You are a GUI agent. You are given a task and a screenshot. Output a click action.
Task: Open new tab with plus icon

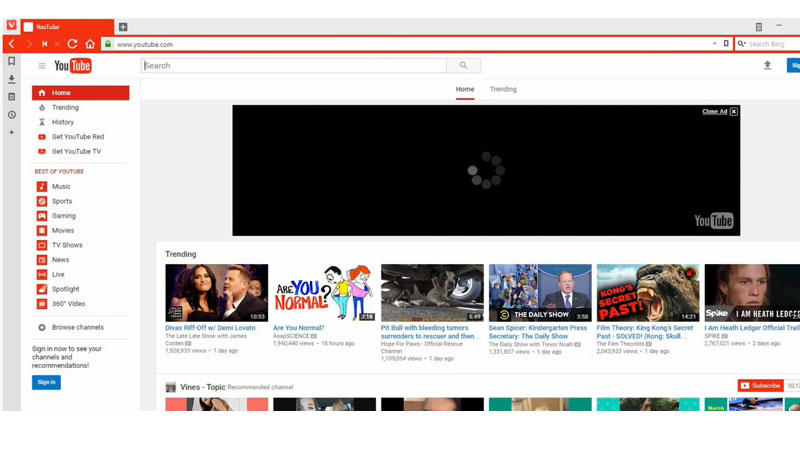[123, 27]
